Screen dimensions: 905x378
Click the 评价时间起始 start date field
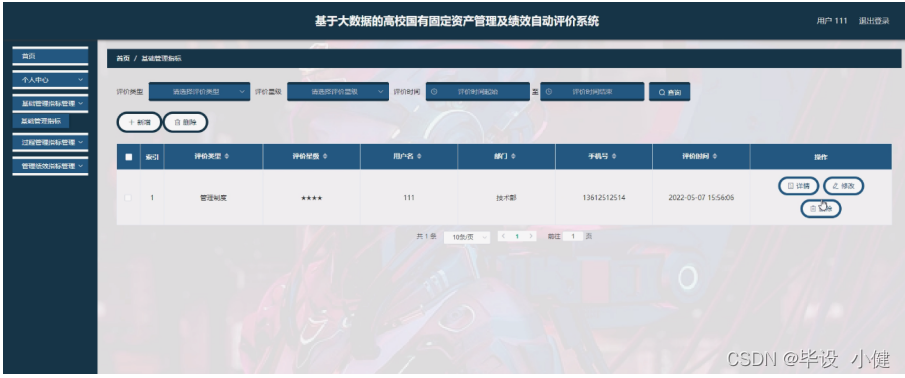point(478,92)
